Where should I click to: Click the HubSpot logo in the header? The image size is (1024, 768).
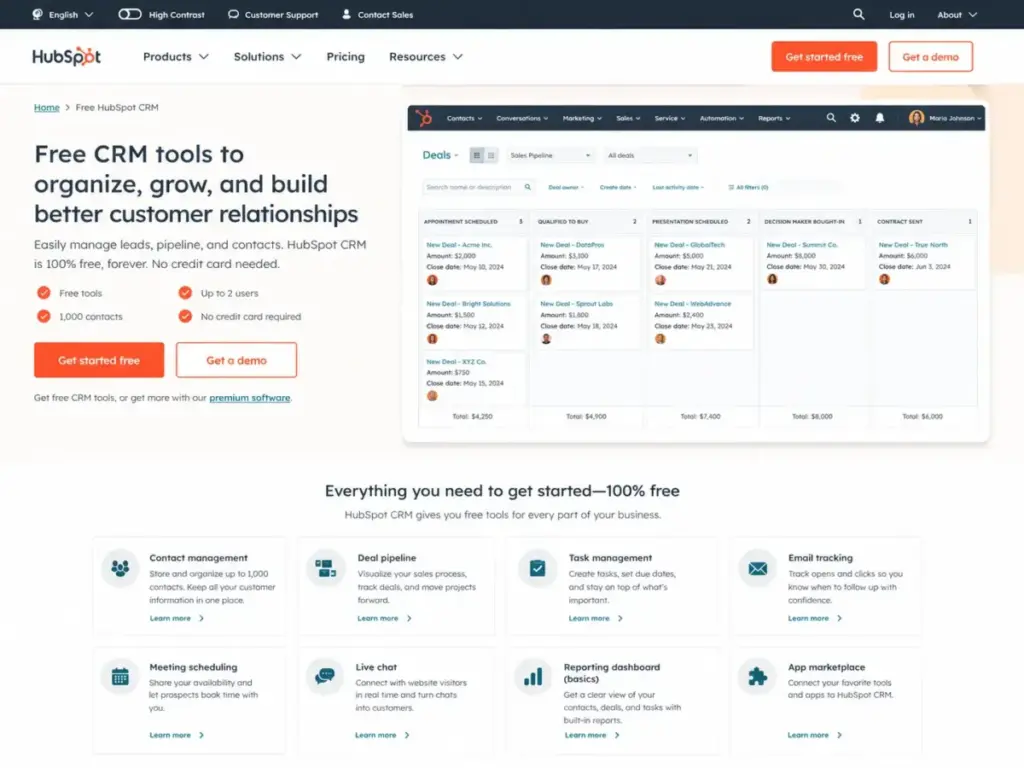(x=67, y=57)
